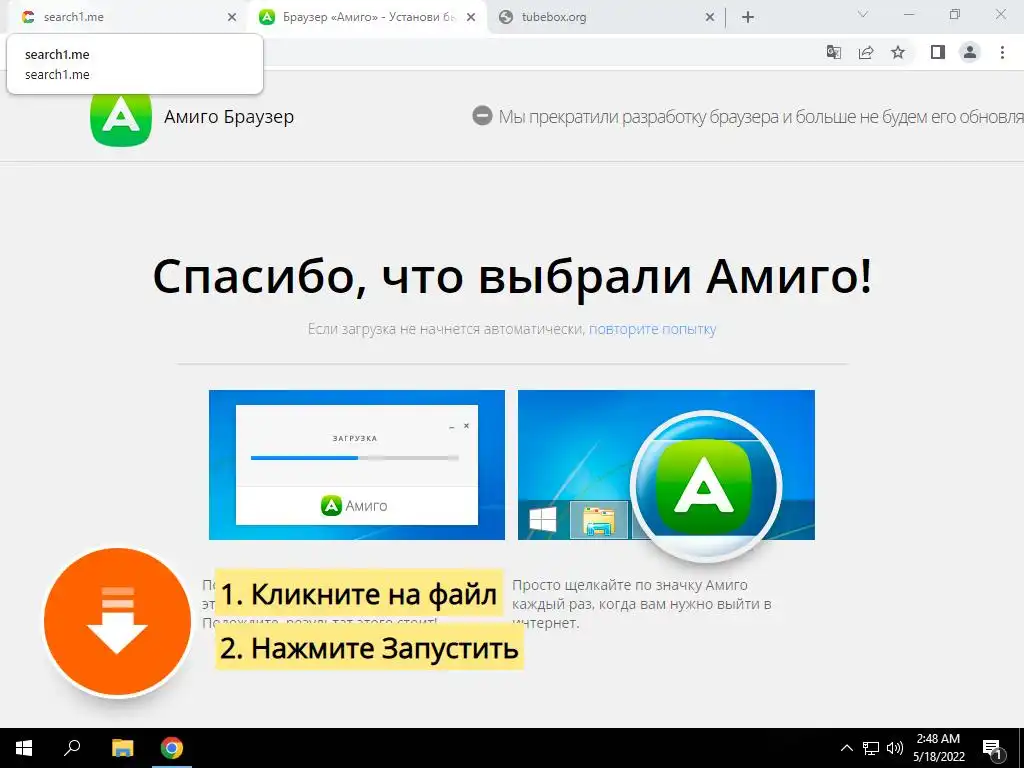
Task: Open the tab search dropdown chevron
Action: point(863,14)
